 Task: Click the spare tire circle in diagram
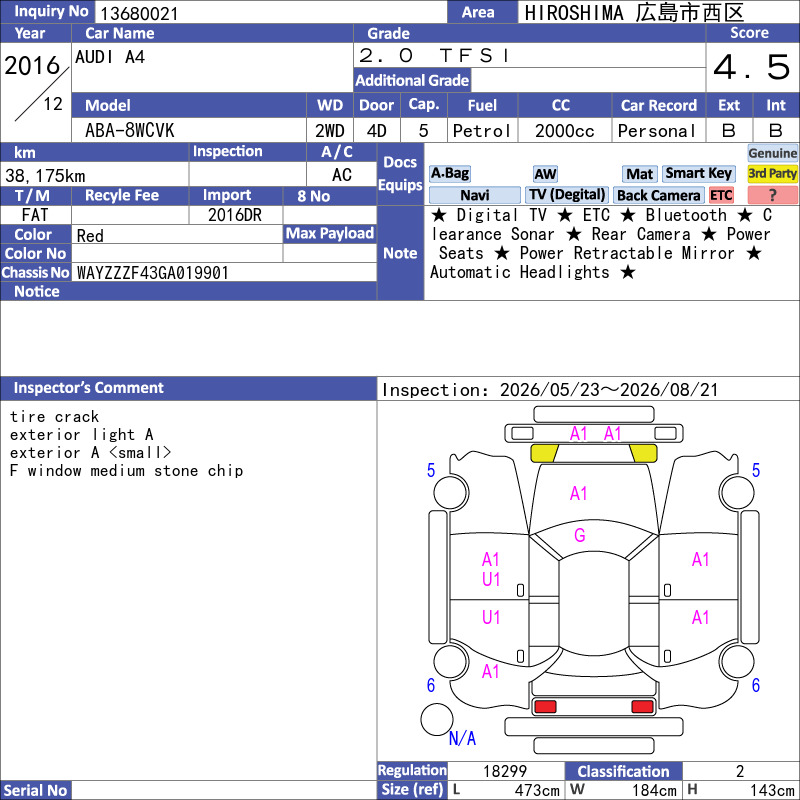coord(437,719)
